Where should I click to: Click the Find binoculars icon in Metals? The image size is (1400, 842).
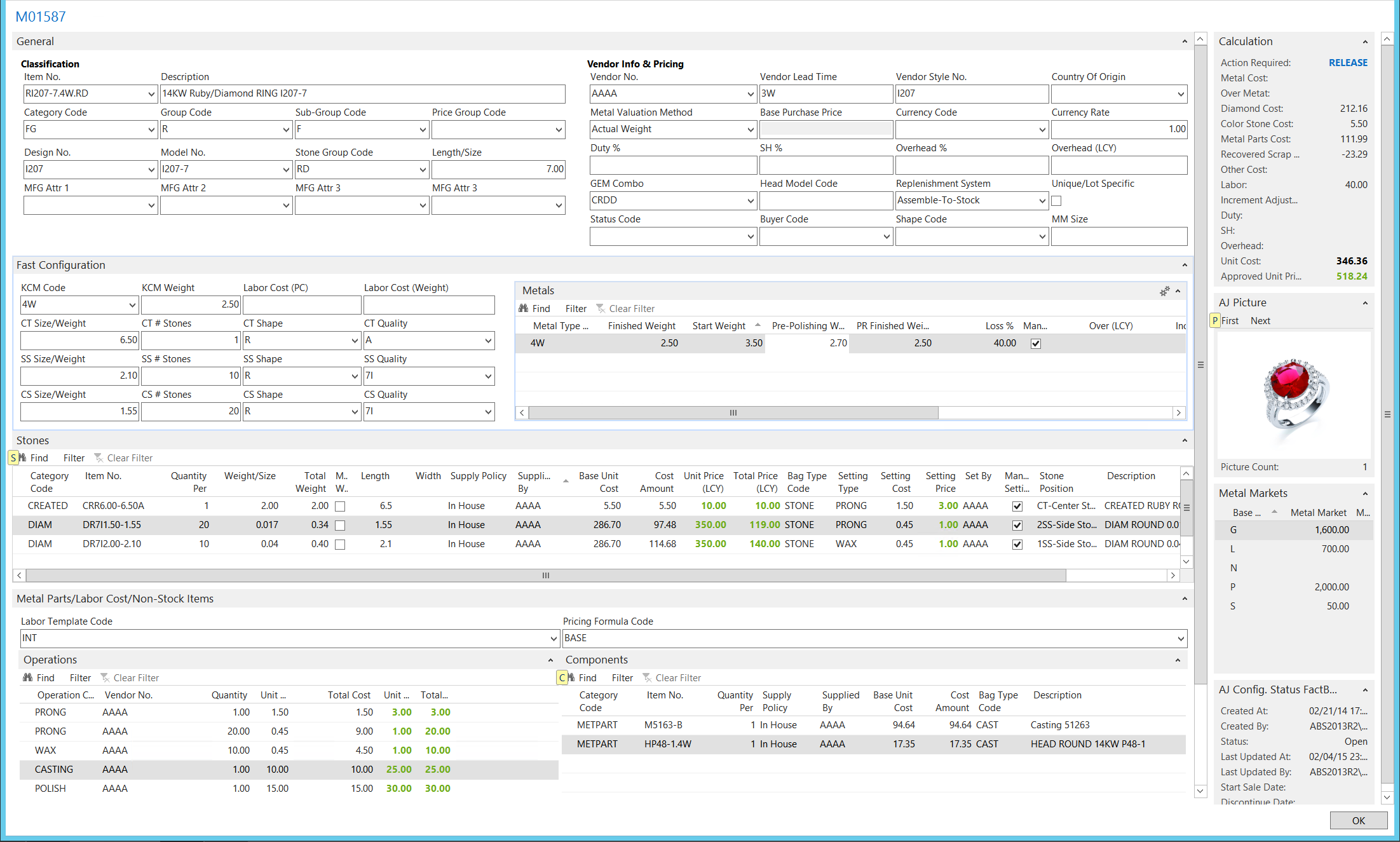click(x=524, y=308)
